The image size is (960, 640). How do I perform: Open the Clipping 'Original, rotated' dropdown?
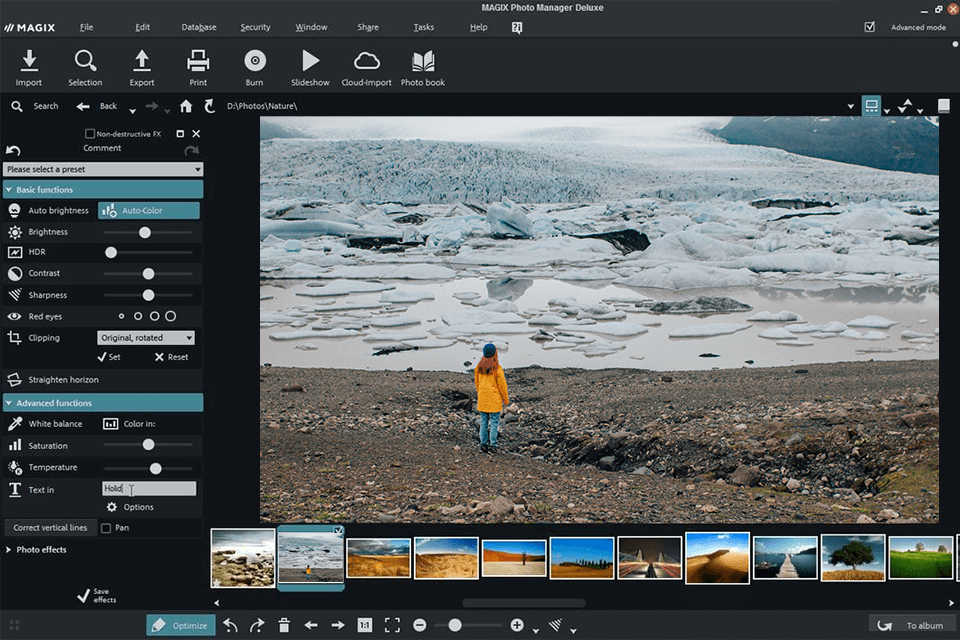(x=146, y=338)
